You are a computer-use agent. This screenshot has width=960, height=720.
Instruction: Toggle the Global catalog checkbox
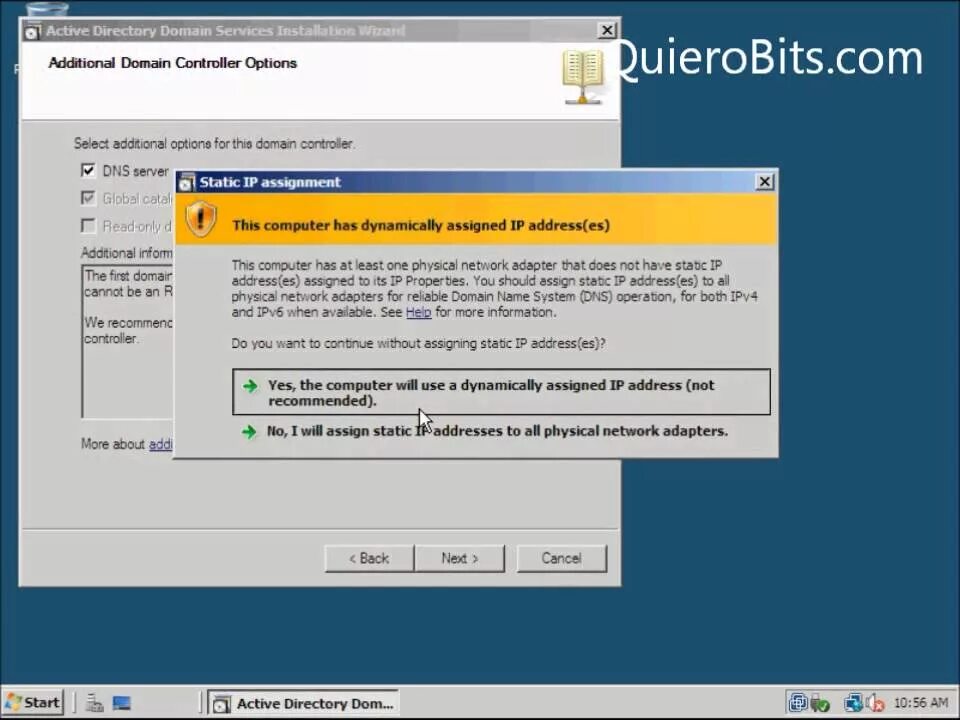tap(88, 198)
